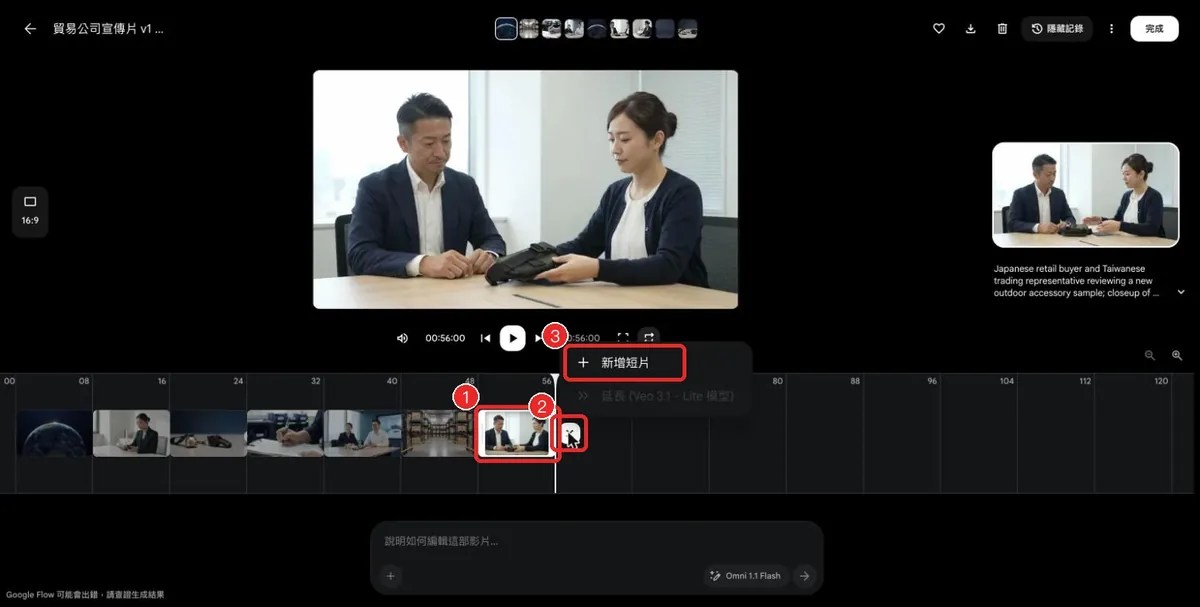Image resolution: width=1200 pixels, height=607 pixels.
Task: Click the timeline ruler at mark 104
Action: (1006, 381)
